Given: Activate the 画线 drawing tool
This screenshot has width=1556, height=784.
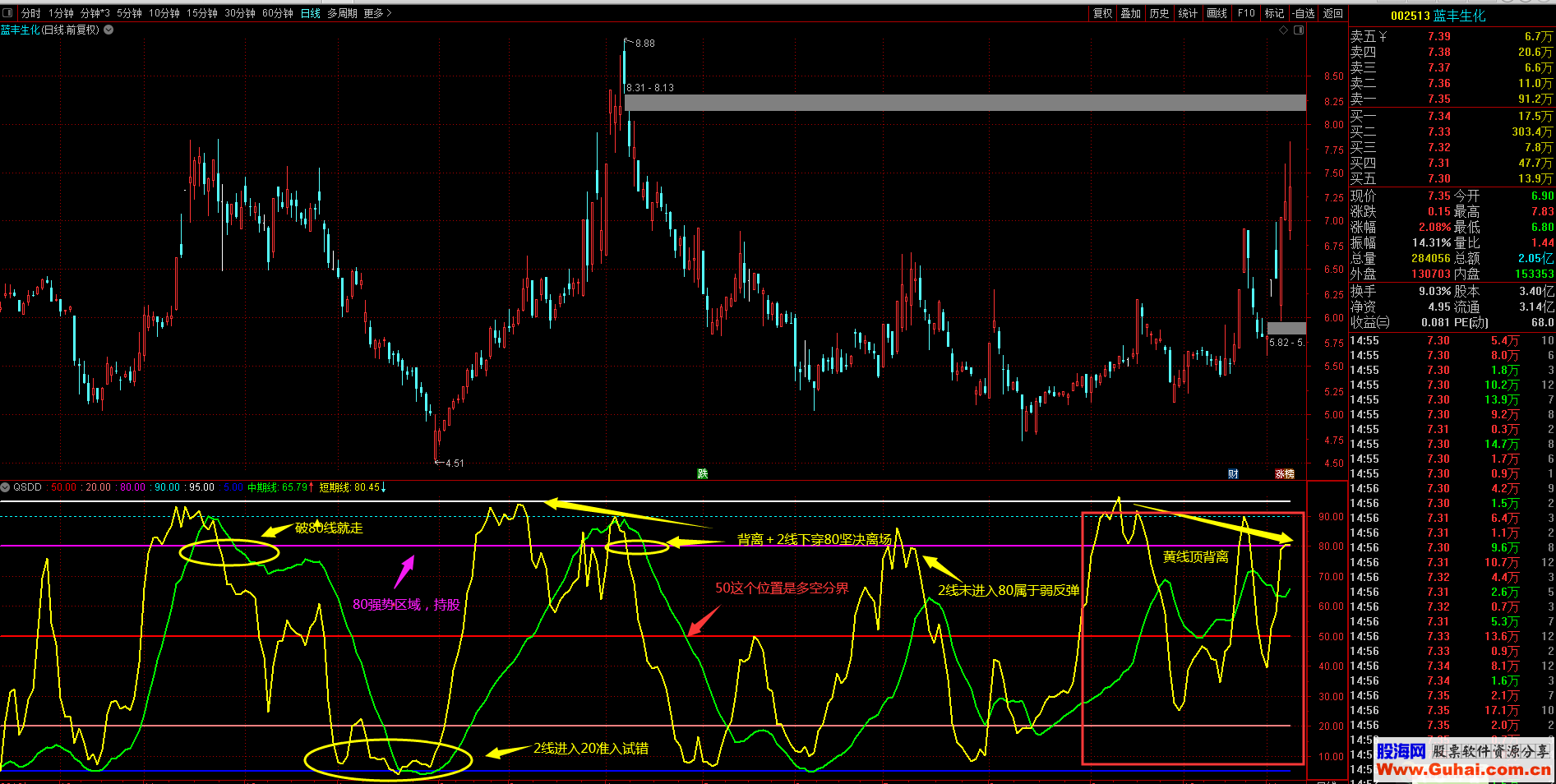Looking at the screenshot, I should tap(1217, 13).
